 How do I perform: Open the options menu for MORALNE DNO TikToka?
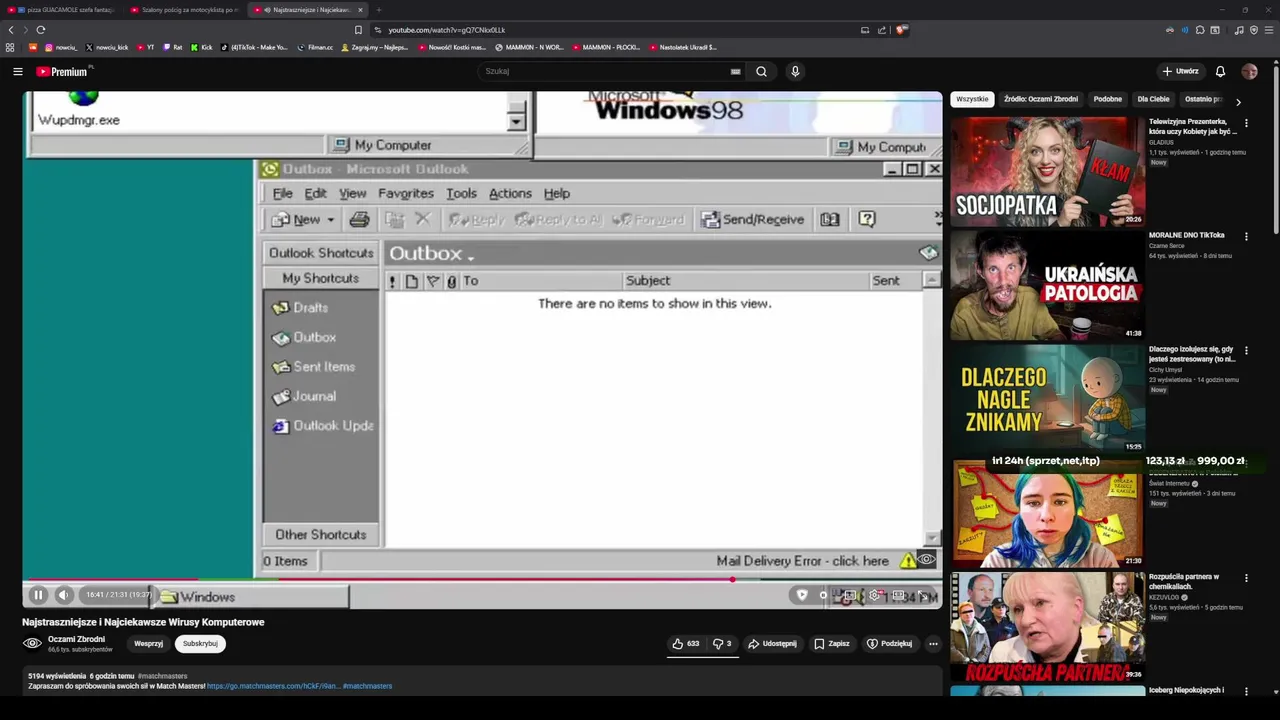[x=1246, y=237]
